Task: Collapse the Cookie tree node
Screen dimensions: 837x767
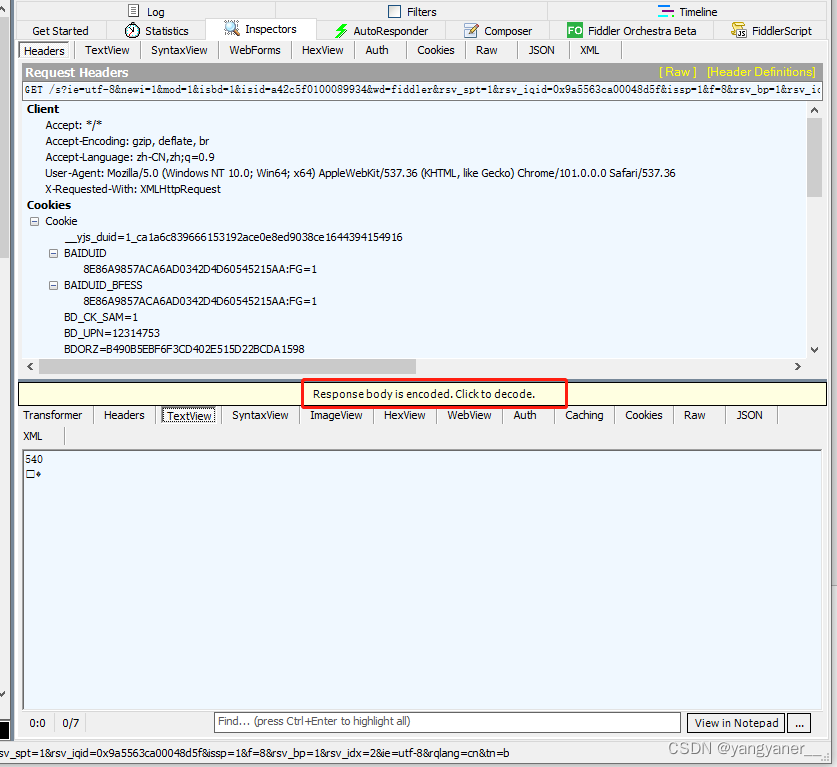Action: (35, 222)
